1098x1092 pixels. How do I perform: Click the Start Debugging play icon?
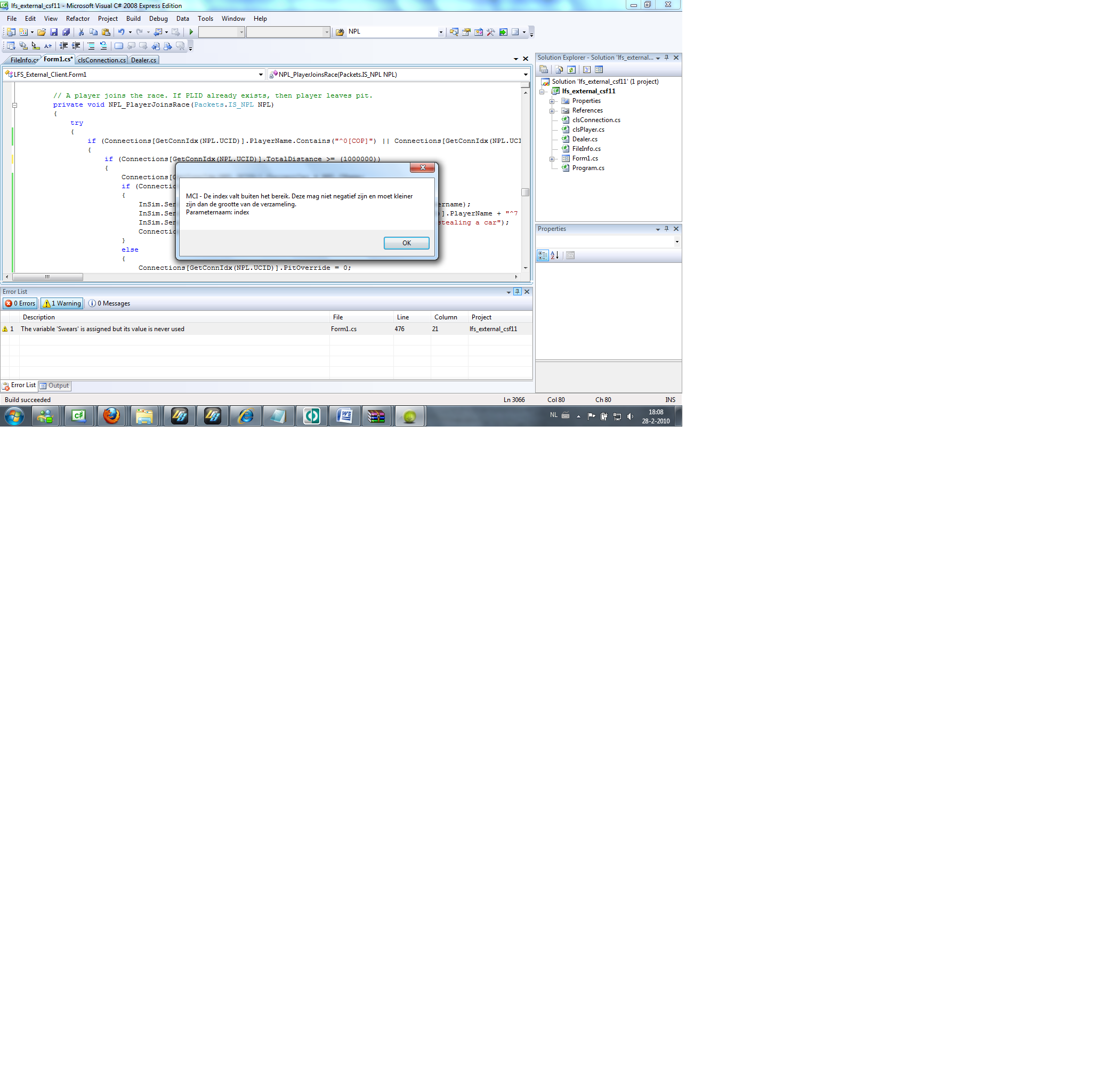click(x=191, y=33)
